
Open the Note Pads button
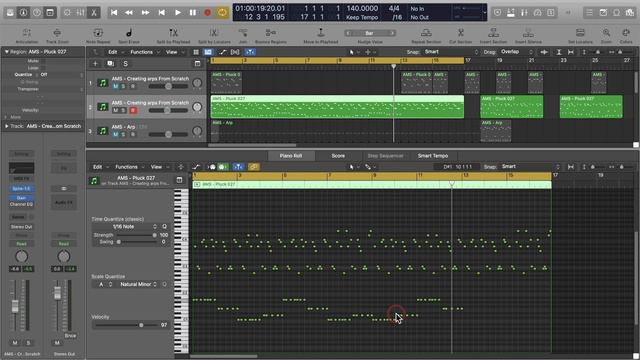click(x=603, y=13)
